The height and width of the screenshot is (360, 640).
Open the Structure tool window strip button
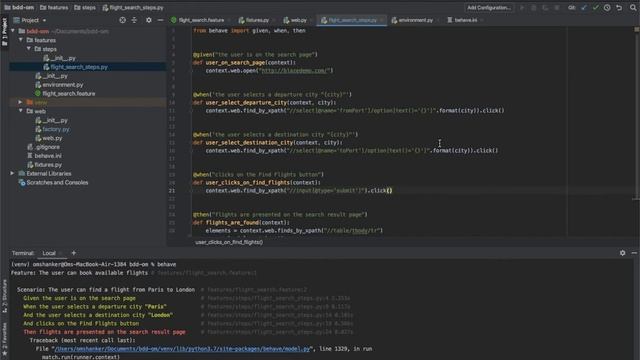click(x=4, y=296)
